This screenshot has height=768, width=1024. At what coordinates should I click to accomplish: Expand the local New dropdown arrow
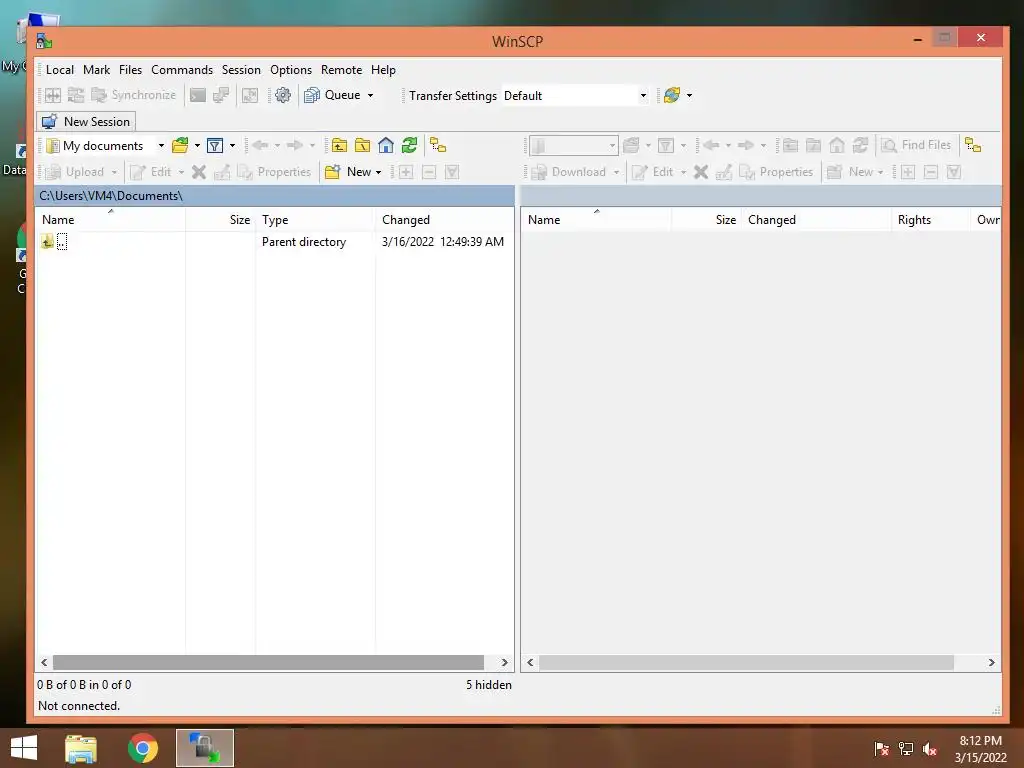tap(379, 172)
